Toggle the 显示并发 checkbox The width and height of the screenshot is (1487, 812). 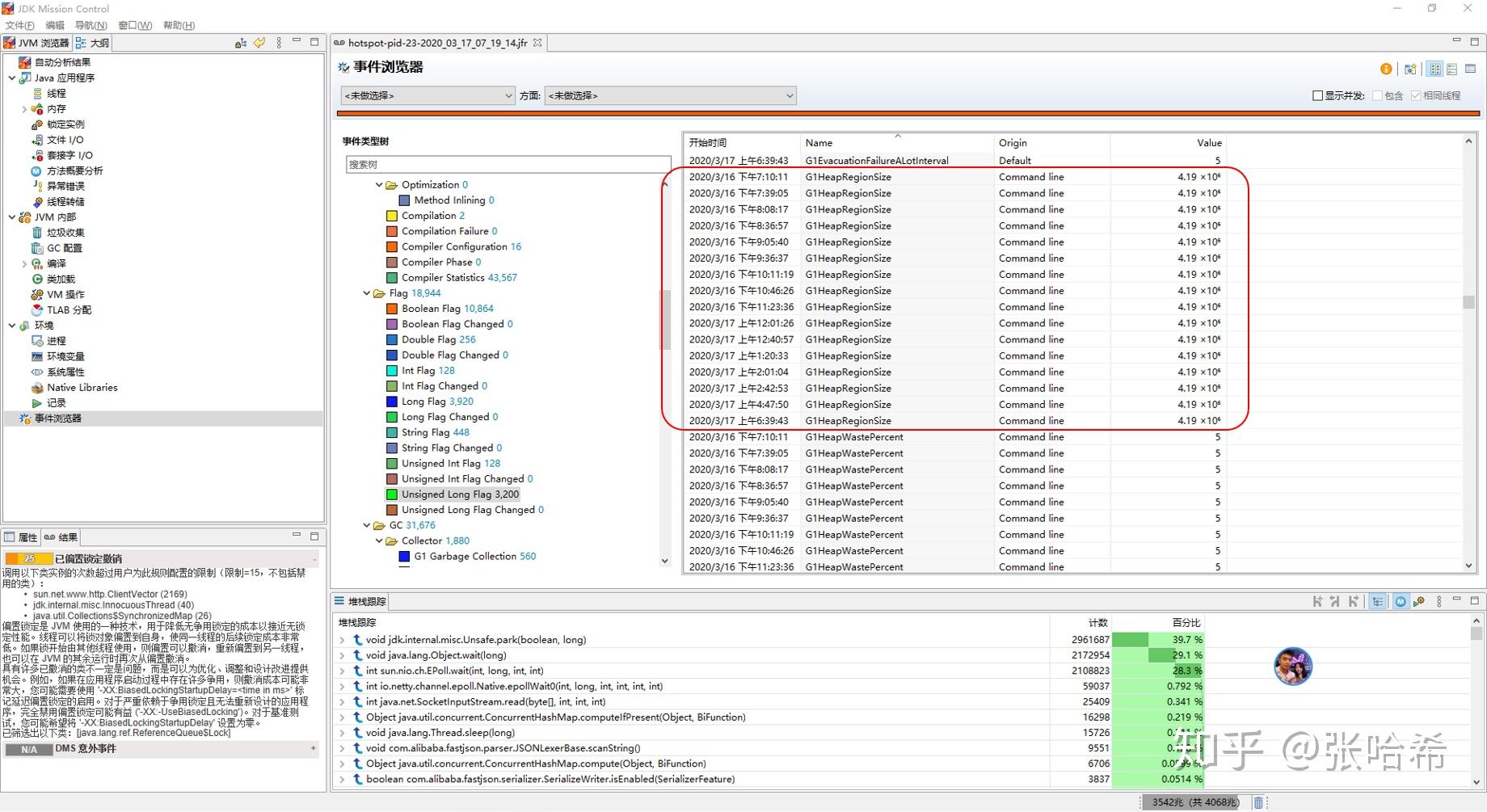(1317, 95)
